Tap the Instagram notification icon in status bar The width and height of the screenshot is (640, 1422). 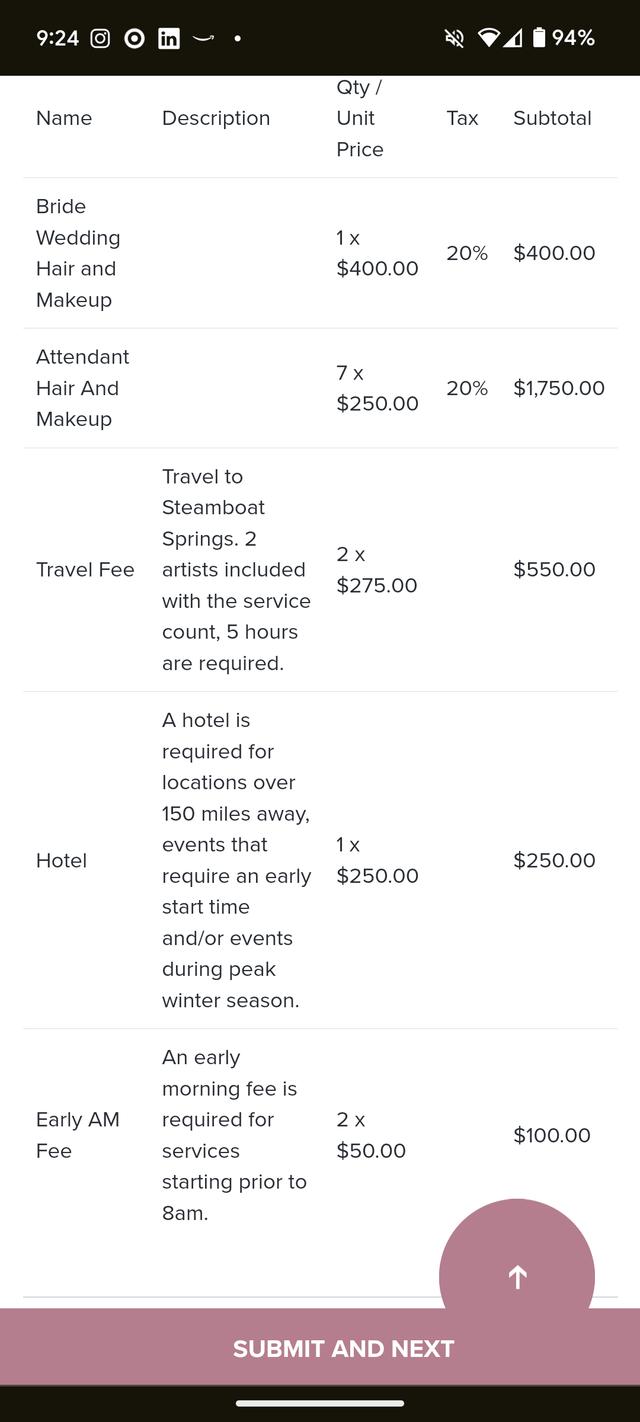click(100, 38)
